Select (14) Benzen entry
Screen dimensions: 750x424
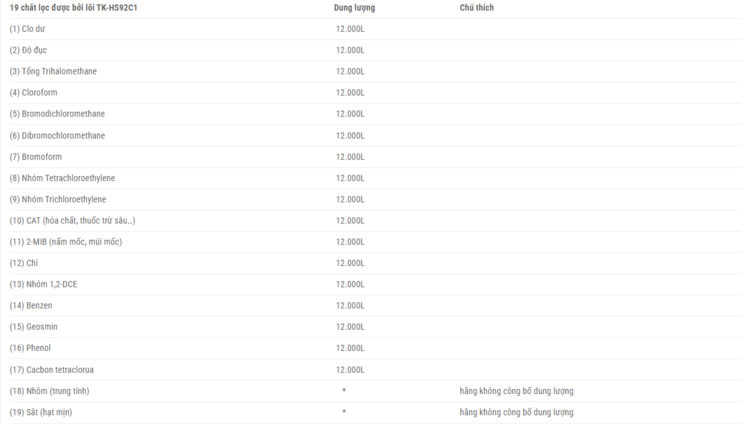coord(31,305)
